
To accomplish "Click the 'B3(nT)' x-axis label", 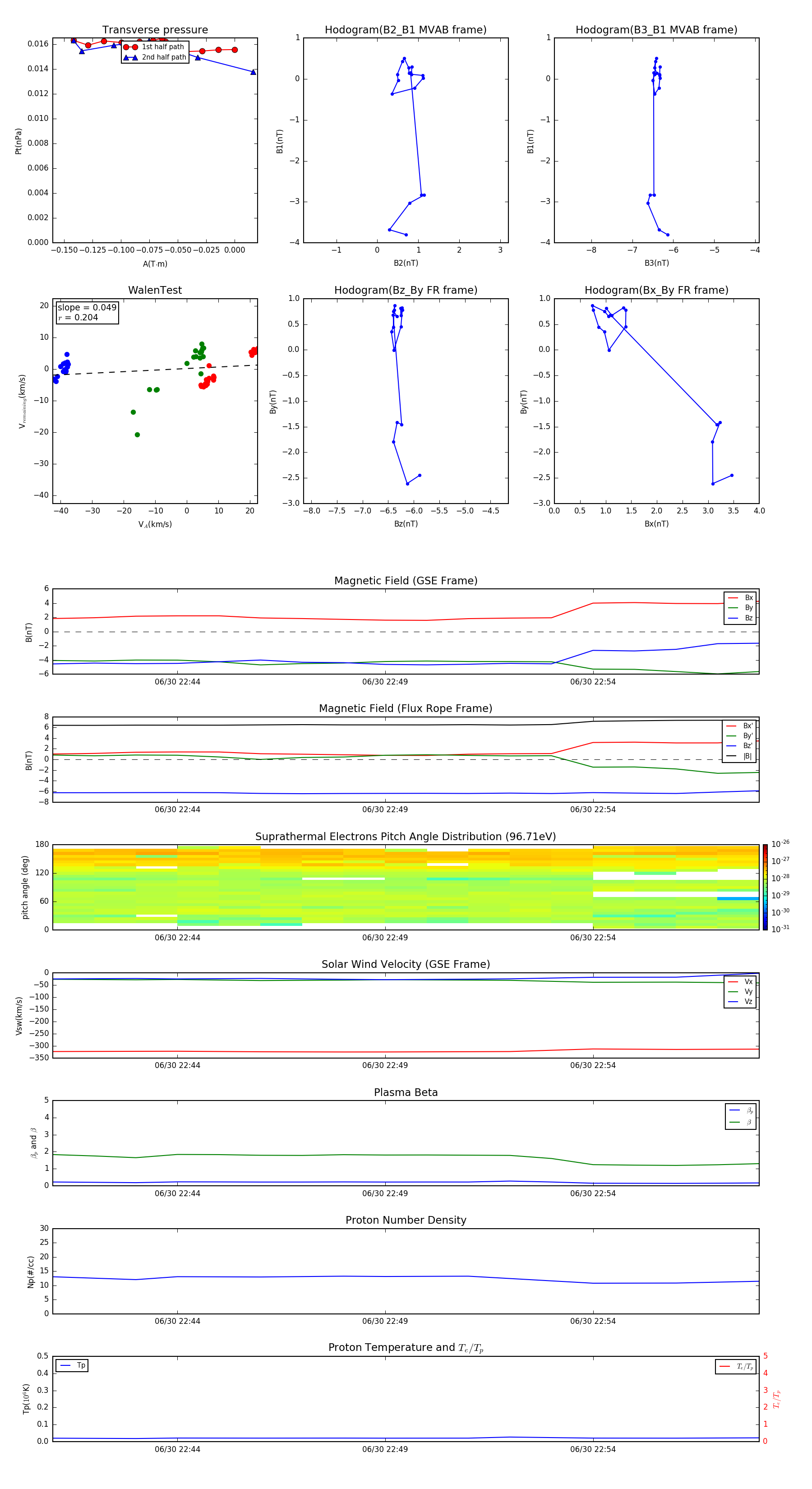I will pos(656,264).
